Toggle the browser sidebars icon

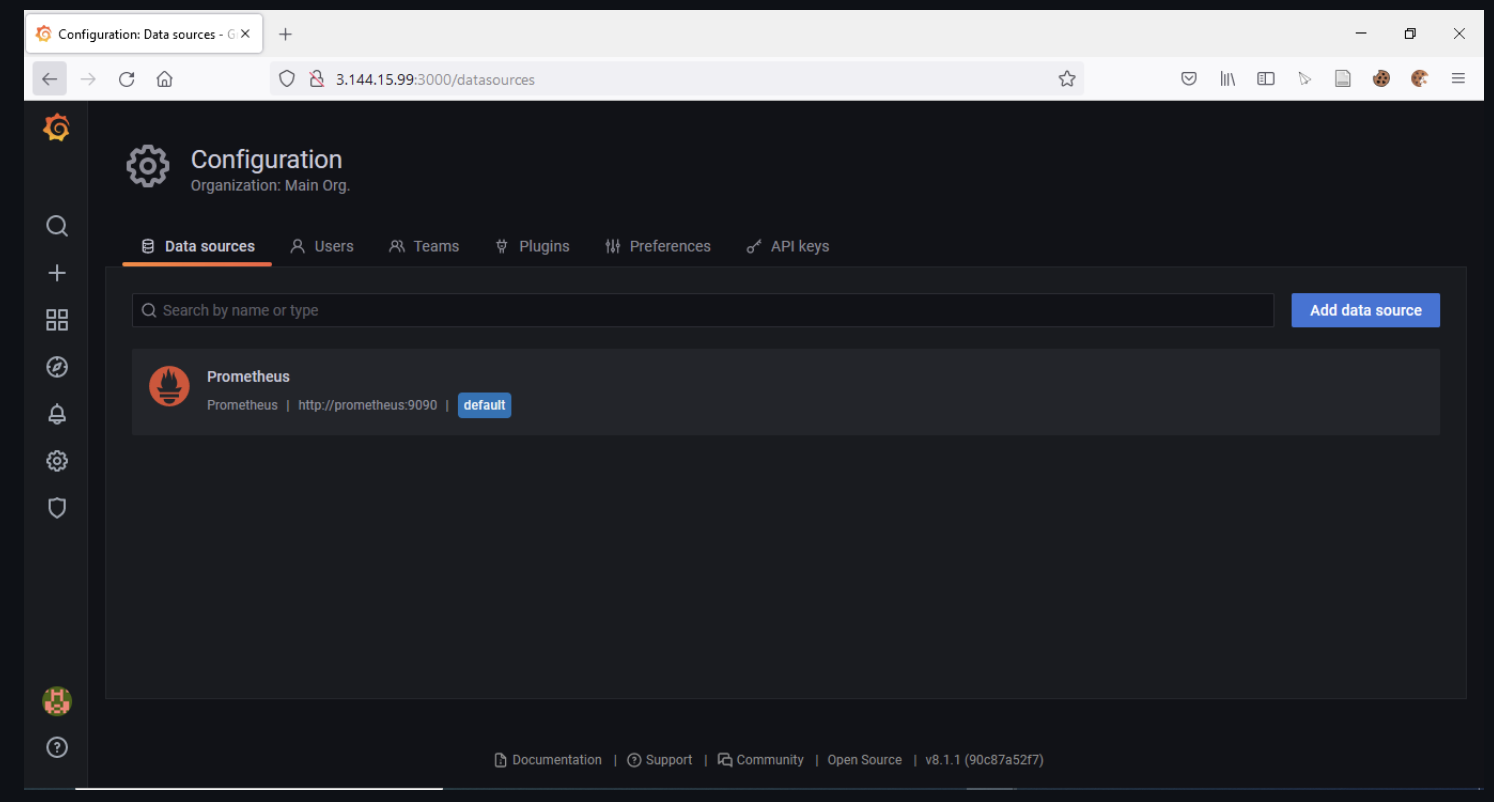(1266, 78)
